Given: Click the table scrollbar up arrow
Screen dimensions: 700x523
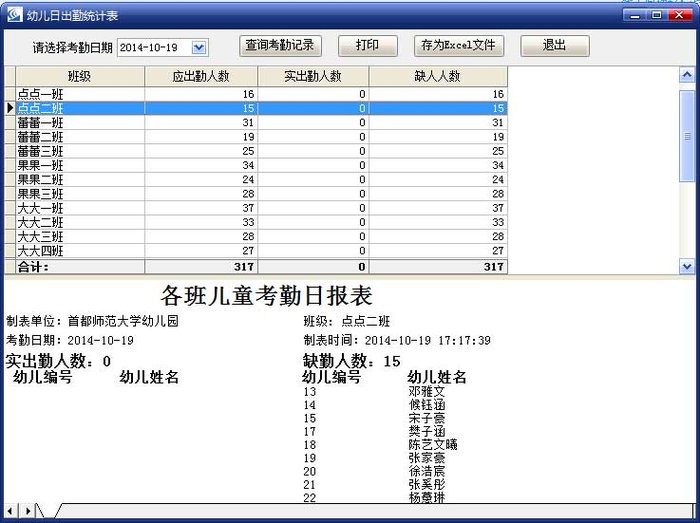Looking at the screenshot, I should click(687, 75).
